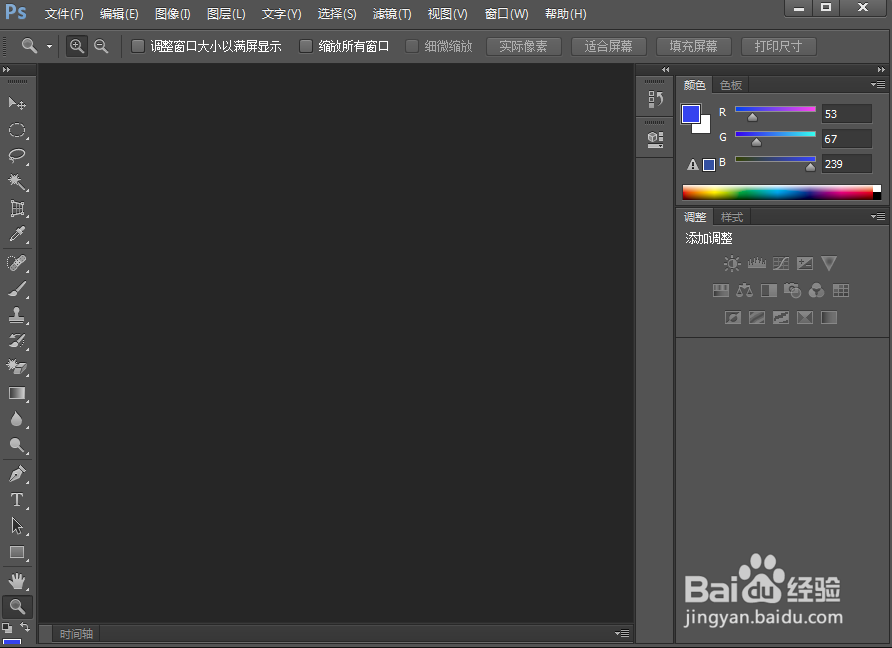Open the Color panel flyout menu
The width and height of the screenshot is (892, 648).
pyautogui.click(x=878, y=84)
